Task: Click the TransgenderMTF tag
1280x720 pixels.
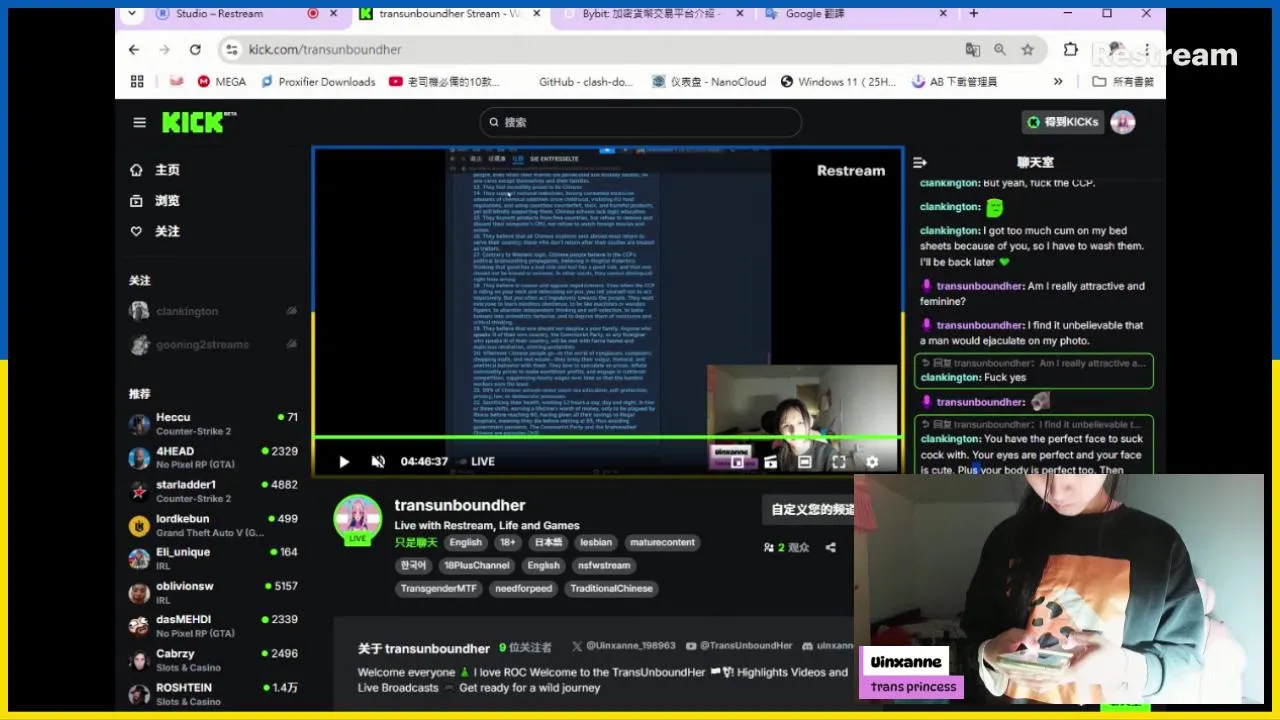Action: 439,588
